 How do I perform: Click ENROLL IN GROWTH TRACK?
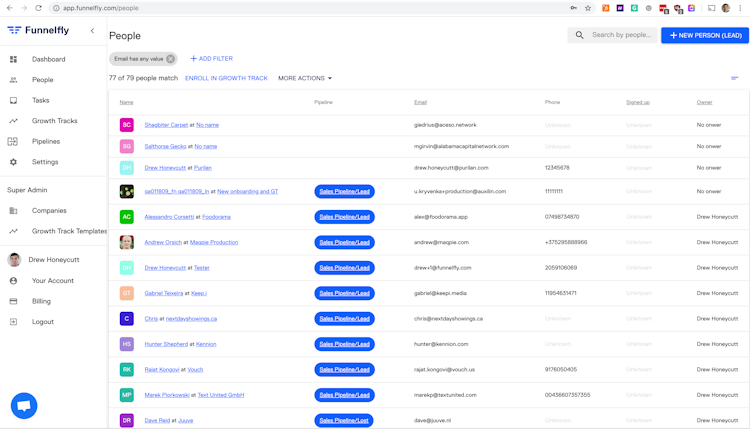[x=226, y=78]
